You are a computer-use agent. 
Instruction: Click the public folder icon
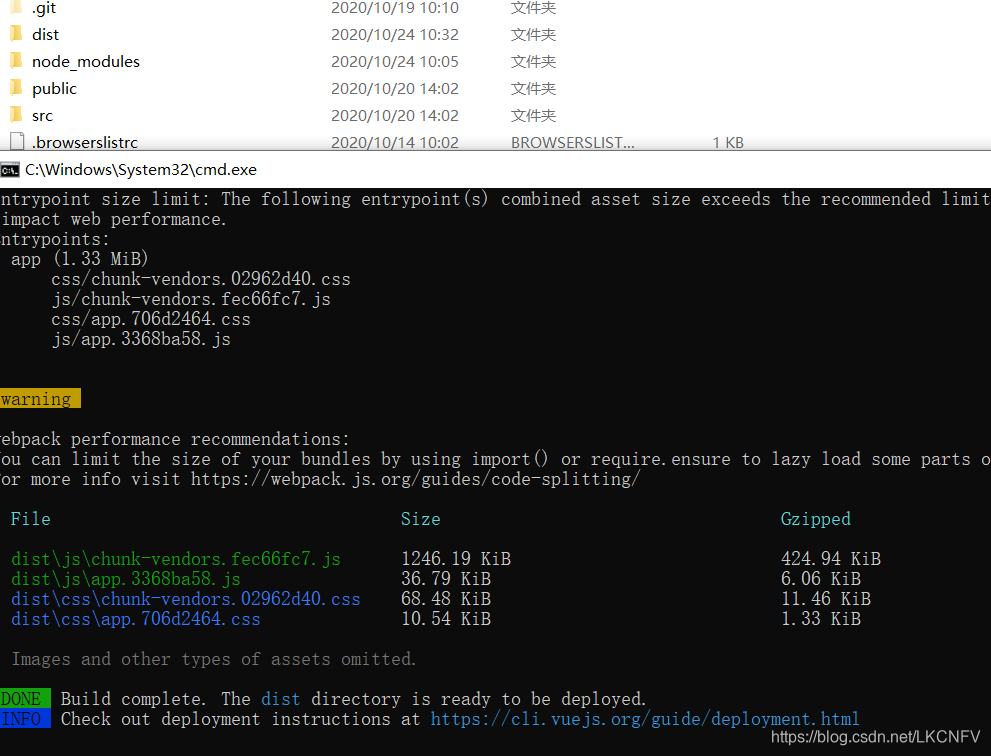tap(16, 87)
